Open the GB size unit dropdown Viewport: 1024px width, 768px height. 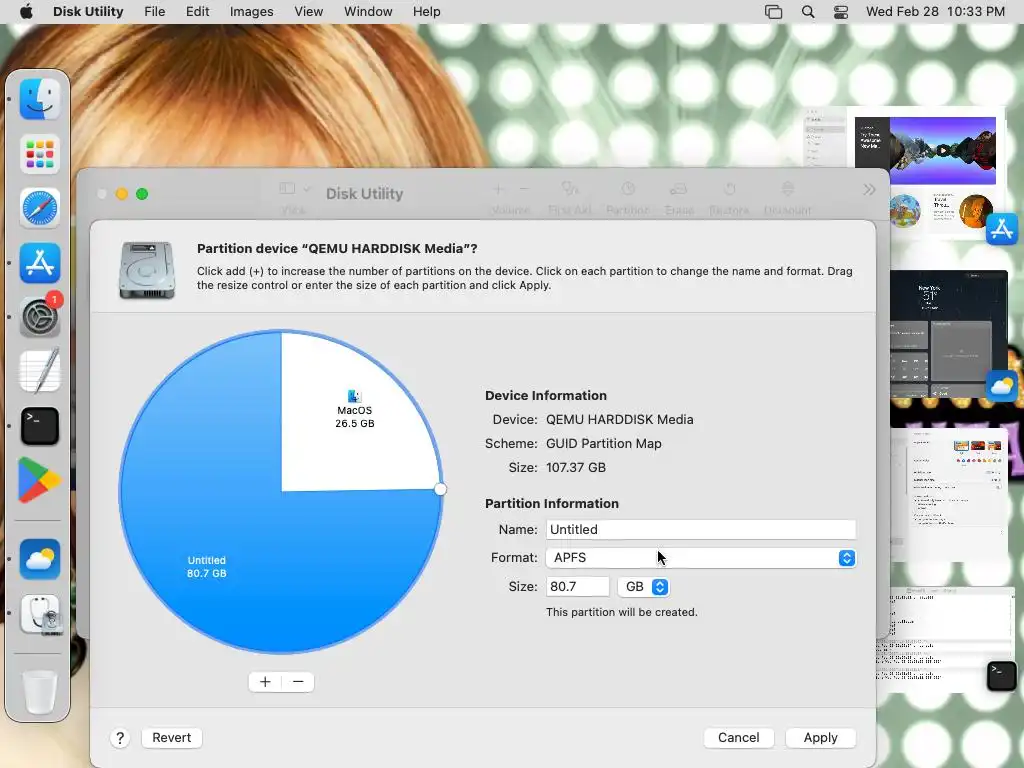coord(643,586)
